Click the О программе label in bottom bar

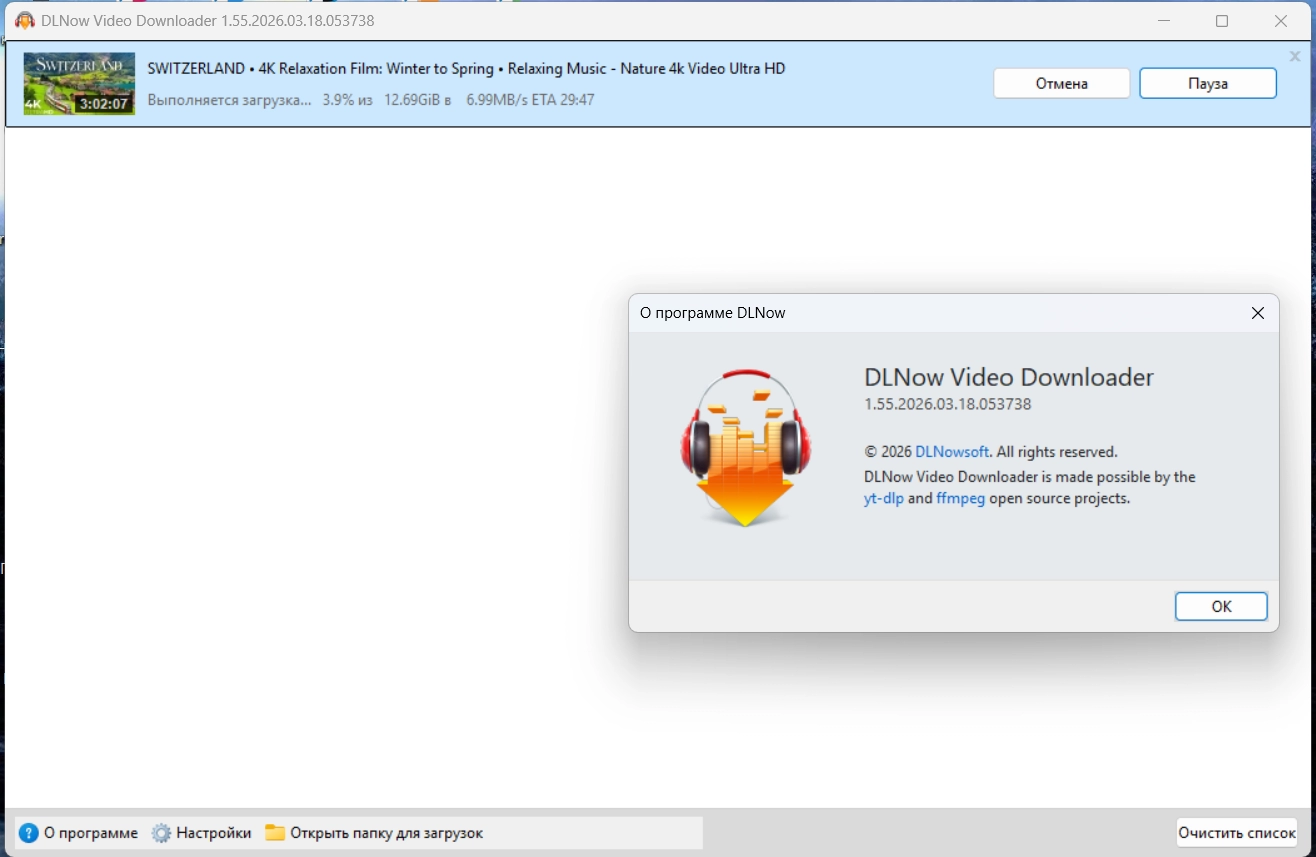(91, 833)
